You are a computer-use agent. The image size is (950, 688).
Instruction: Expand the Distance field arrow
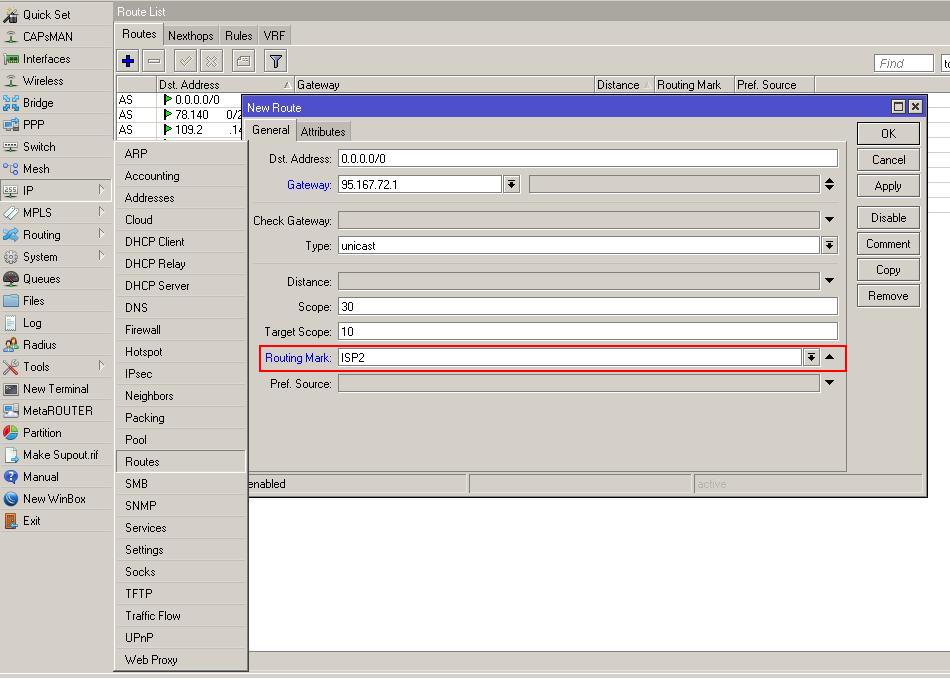pos(829,282)
